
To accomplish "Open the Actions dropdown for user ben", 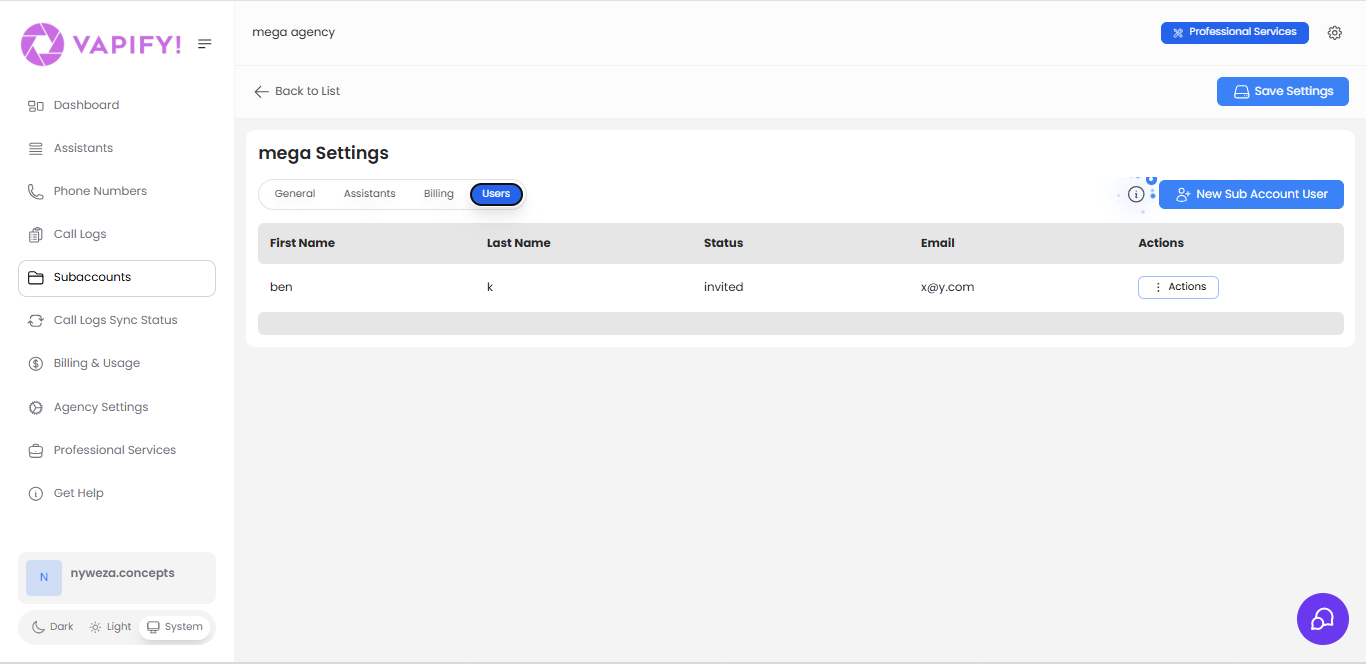I will [x=1178, y=287].
